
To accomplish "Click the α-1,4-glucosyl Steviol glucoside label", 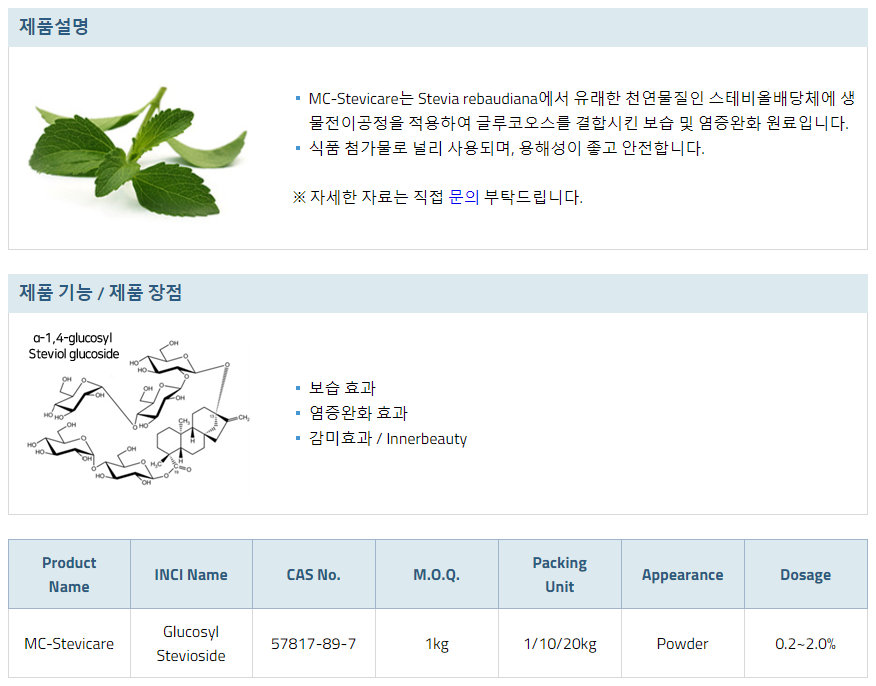I will pos(74,346).
